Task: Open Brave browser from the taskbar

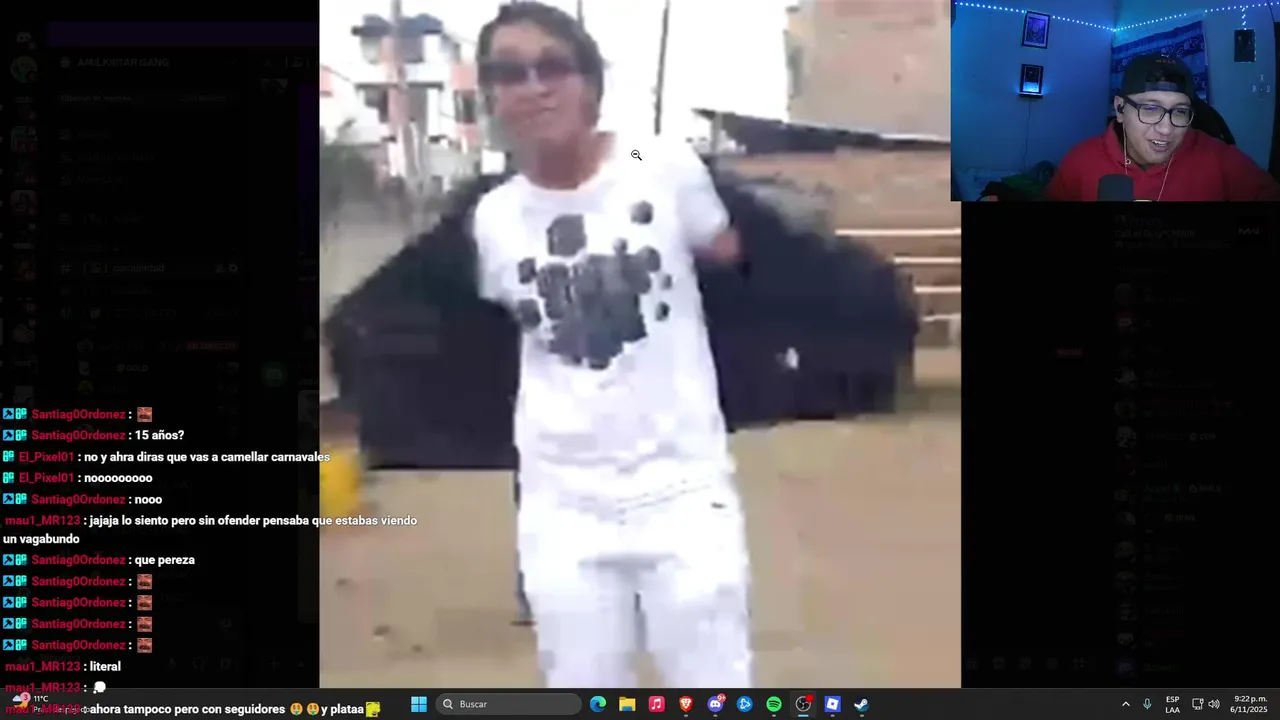Action: click(x=685, y=704)
